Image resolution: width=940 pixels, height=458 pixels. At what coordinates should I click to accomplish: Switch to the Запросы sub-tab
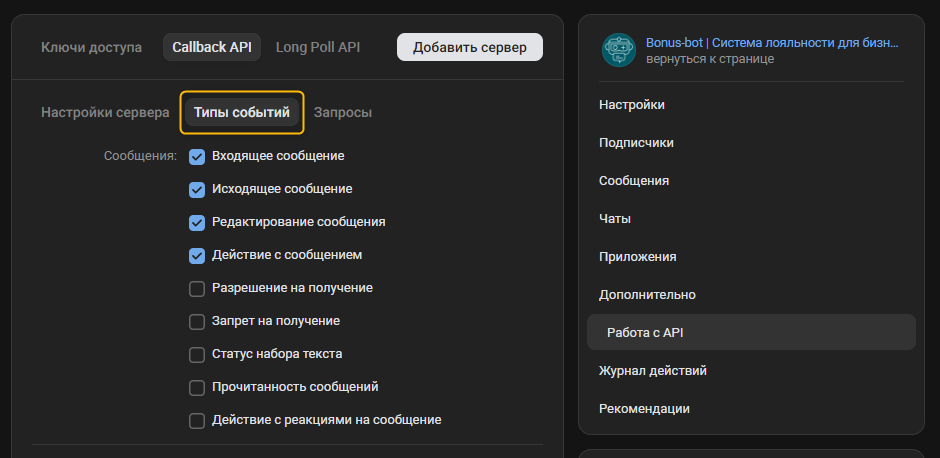click(x=343, y=113)
